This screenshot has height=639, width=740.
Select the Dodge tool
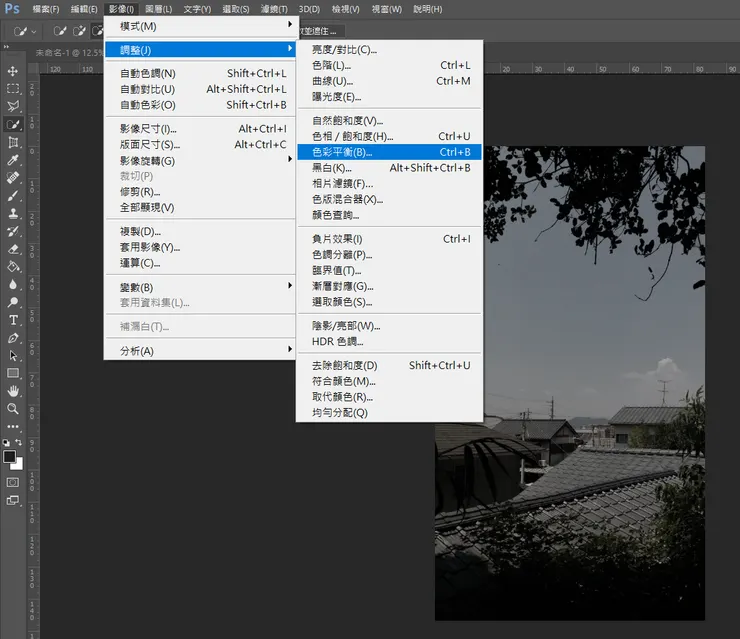point(13,303)
